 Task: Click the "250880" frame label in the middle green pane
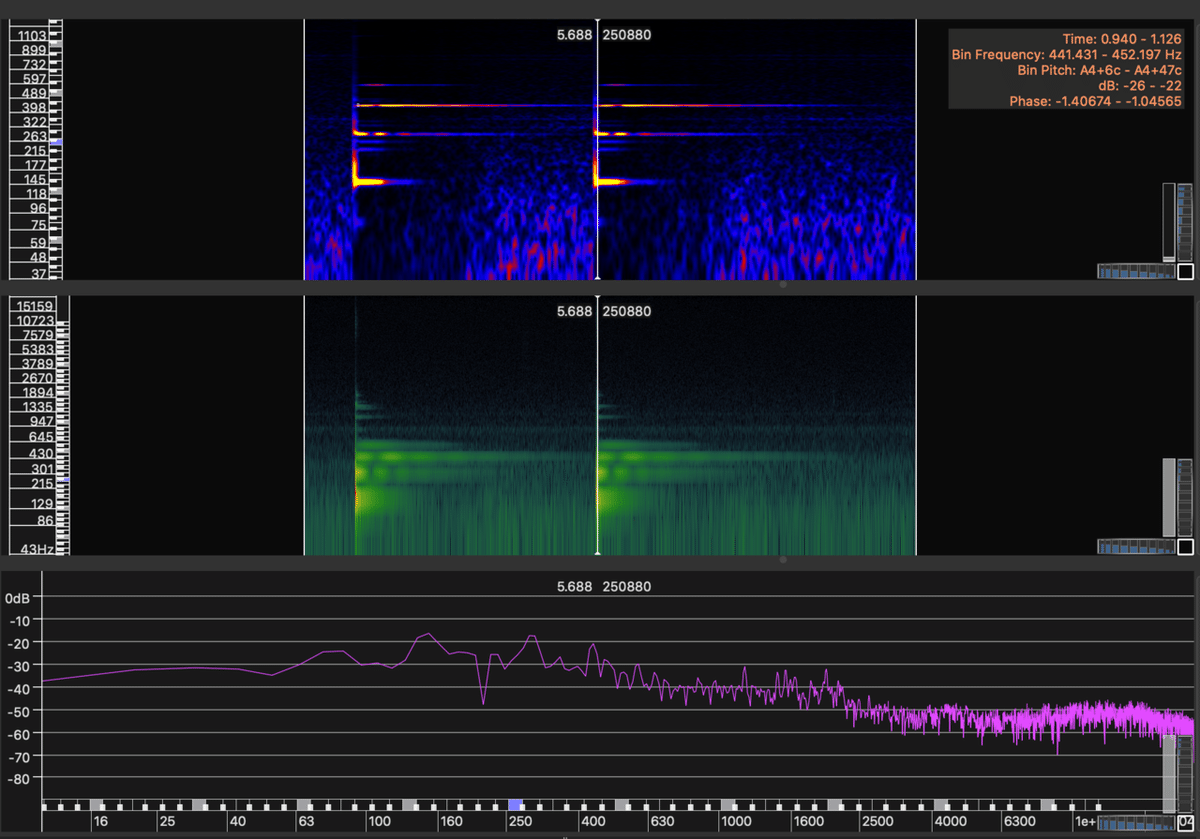pyautogui.click(x=627, y=311)
